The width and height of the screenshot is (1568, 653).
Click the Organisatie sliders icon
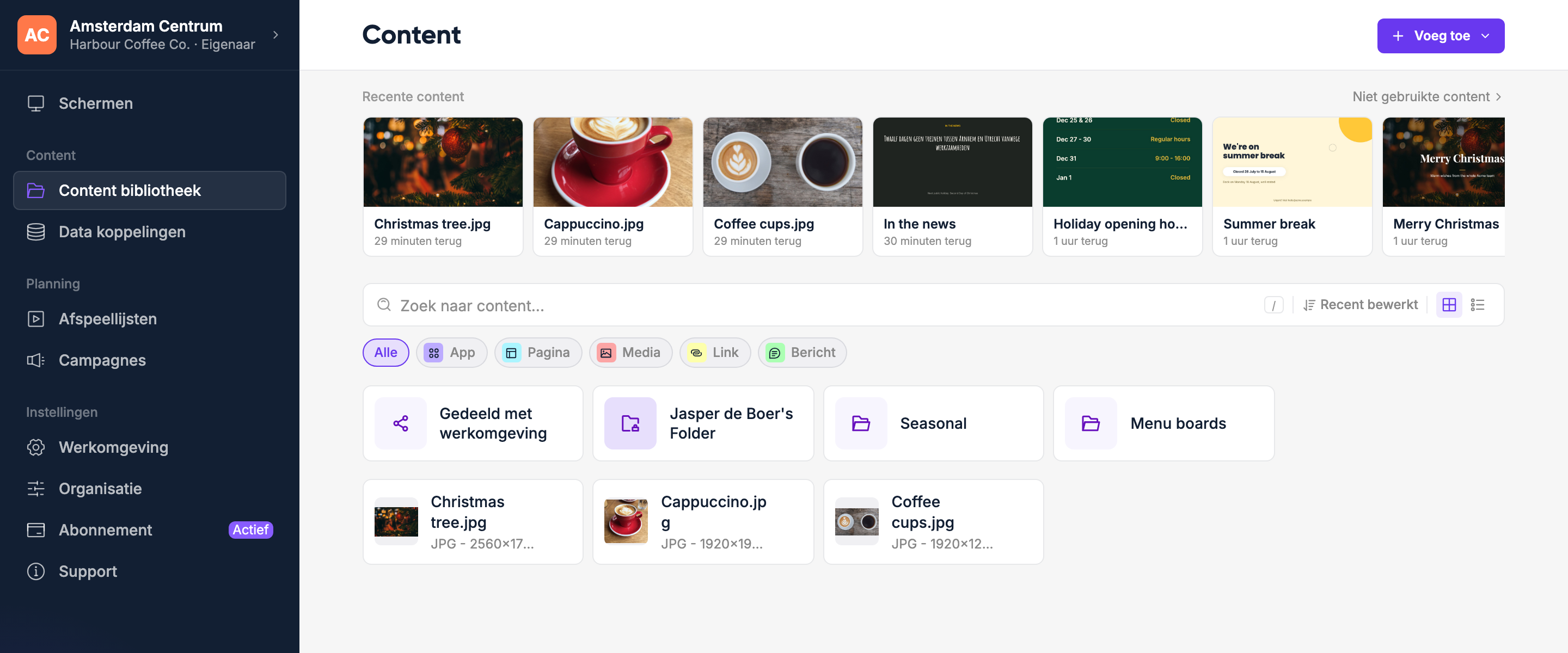click(36, 489)
